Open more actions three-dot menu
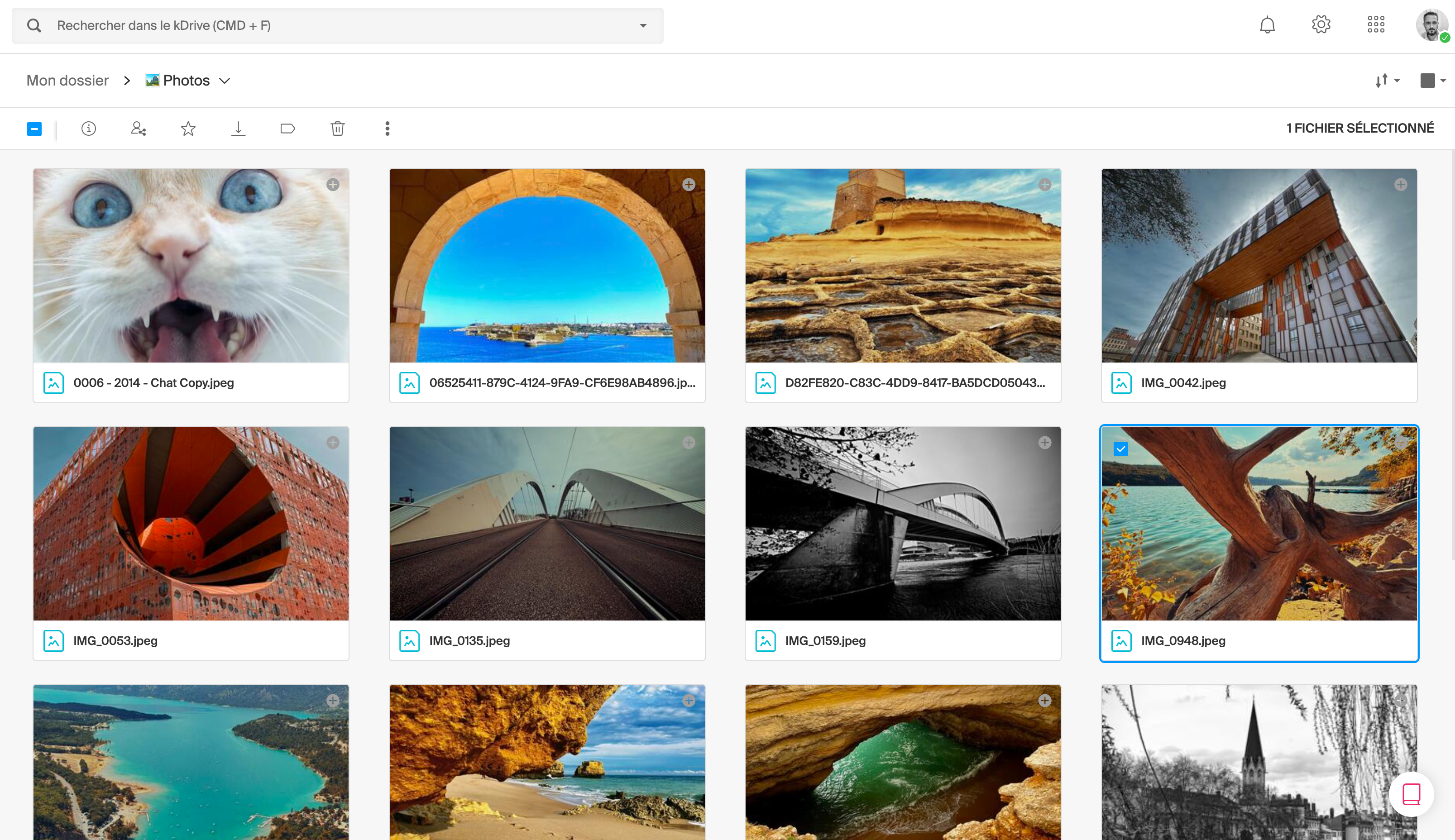 (x=388, y=129)
